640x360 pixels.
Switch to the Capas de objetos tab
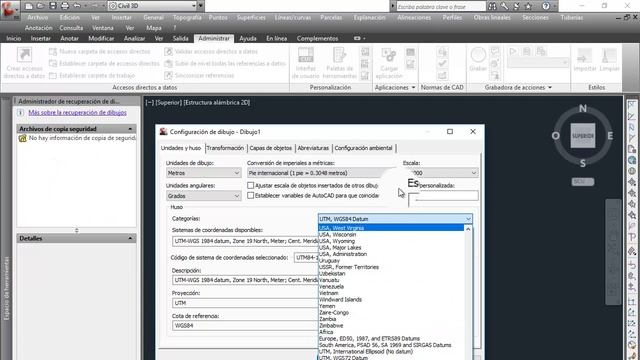tap(271, 148)
